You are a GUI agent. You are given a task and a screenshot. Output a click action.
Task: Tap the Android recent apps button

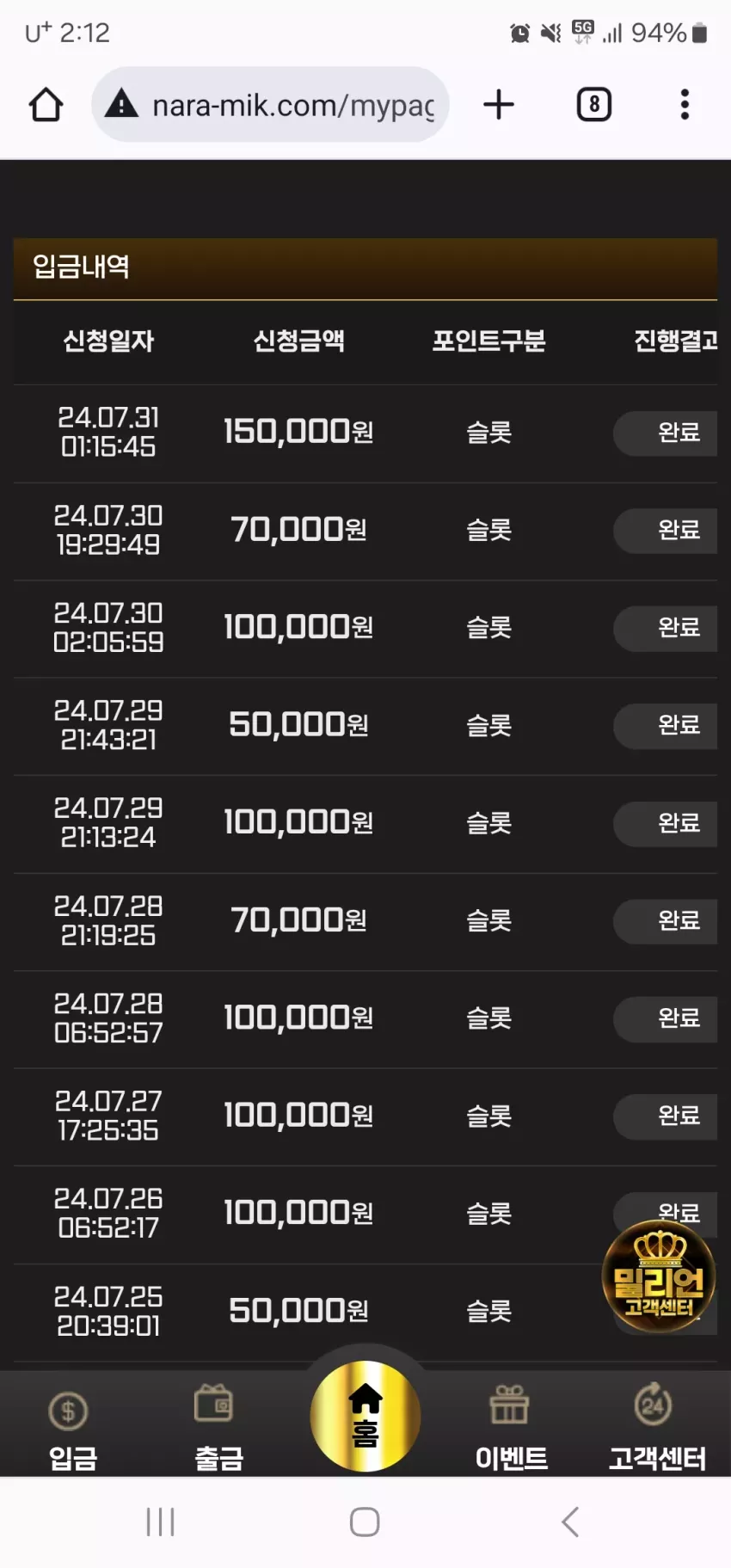[x=160, y=1522]
